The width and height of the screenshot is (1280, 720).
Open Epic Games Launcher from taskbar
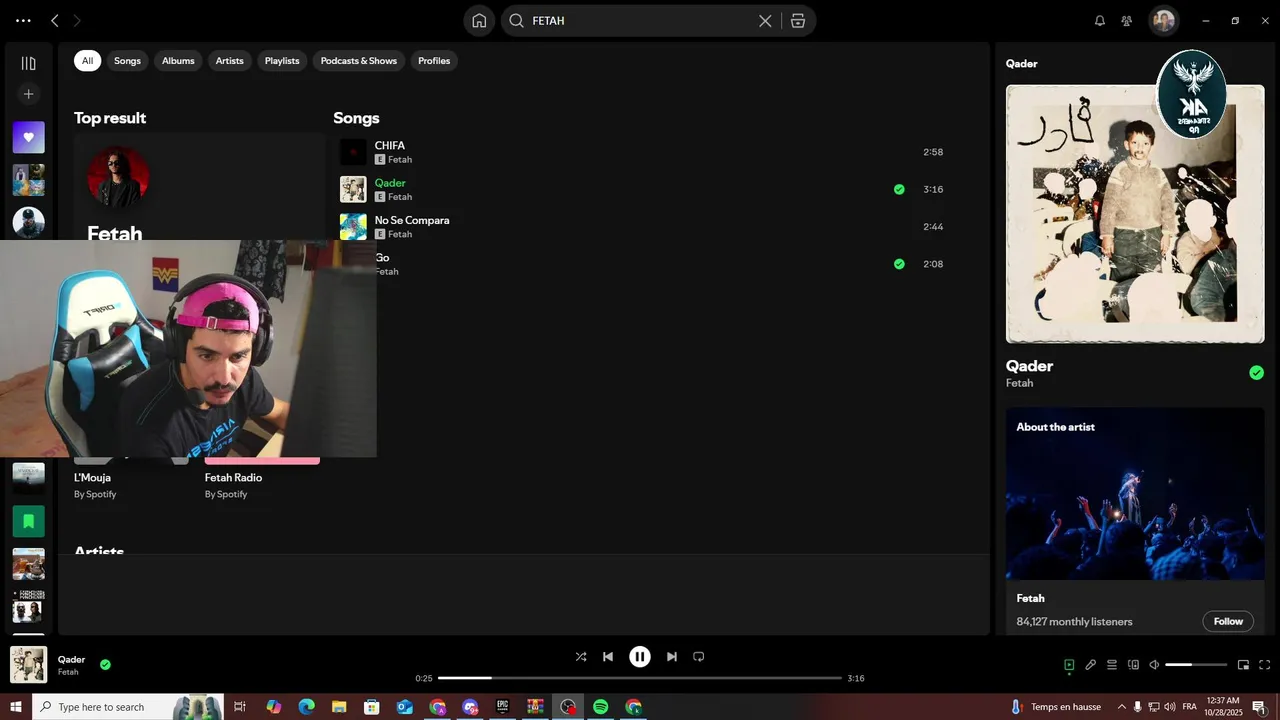(x=503, y=707)
